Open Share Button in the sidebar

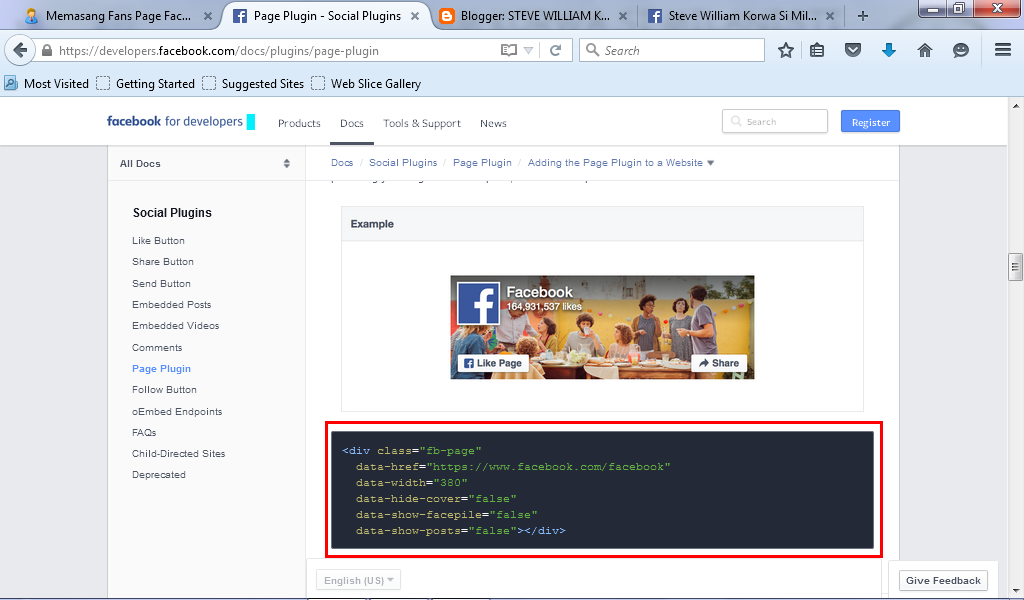(163, 261)
